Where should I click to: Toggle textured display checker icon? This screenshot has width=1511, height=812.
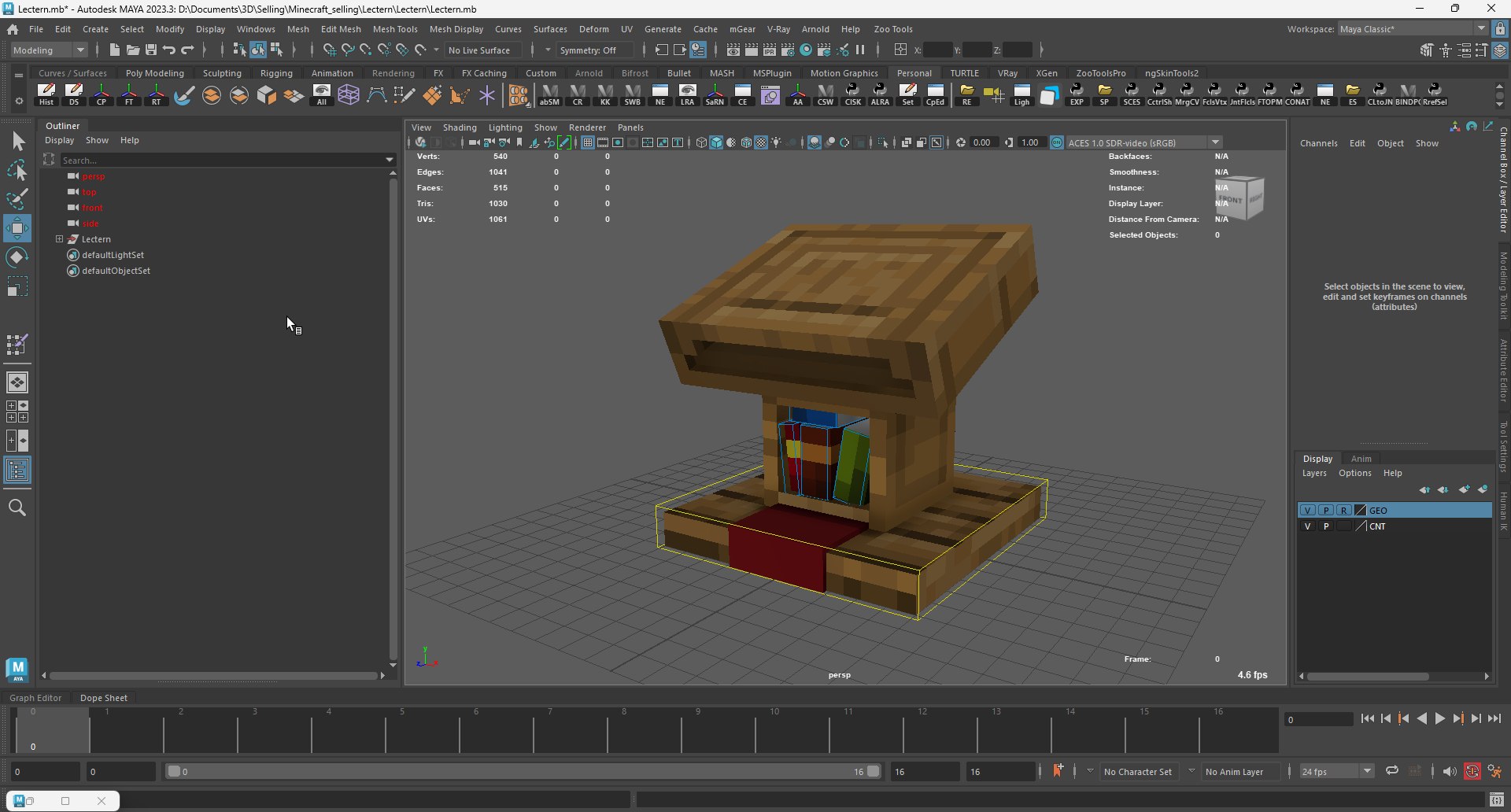click(x=761, y=142)
